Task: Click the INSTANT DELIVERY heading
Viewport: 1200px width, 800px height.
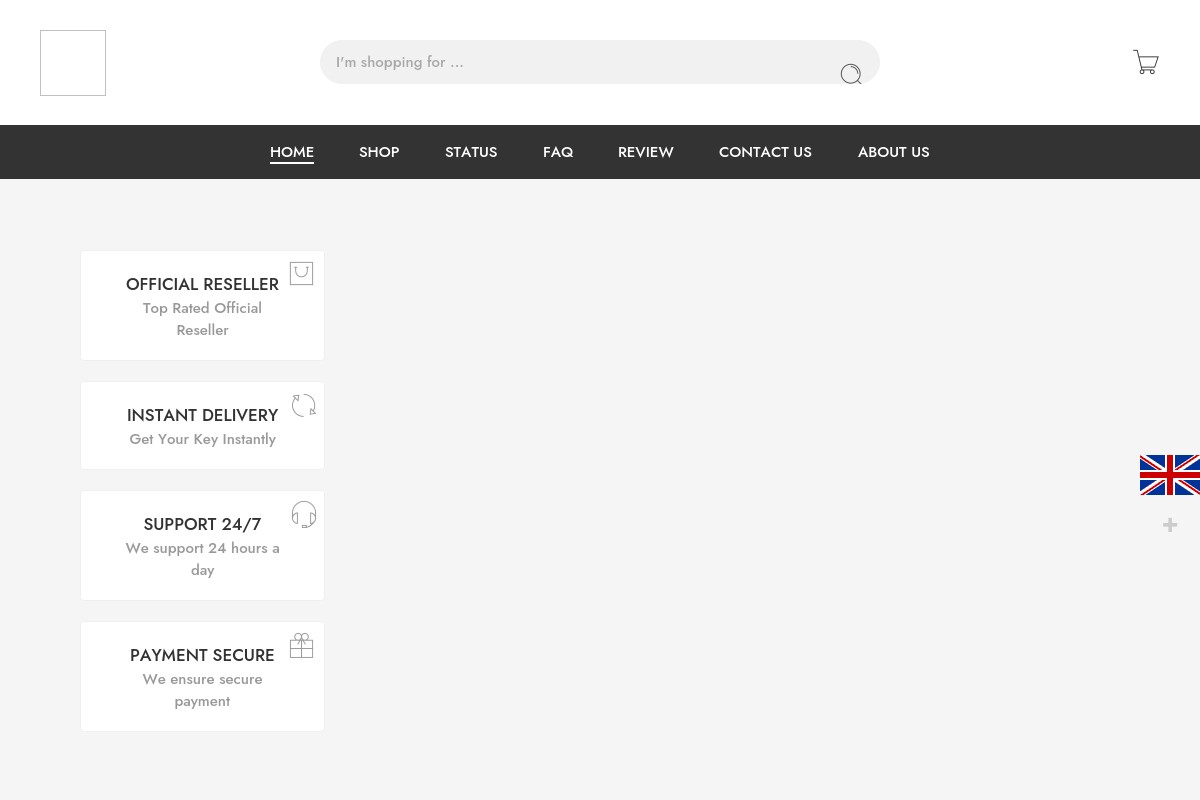Action: [x=202, y=415]
